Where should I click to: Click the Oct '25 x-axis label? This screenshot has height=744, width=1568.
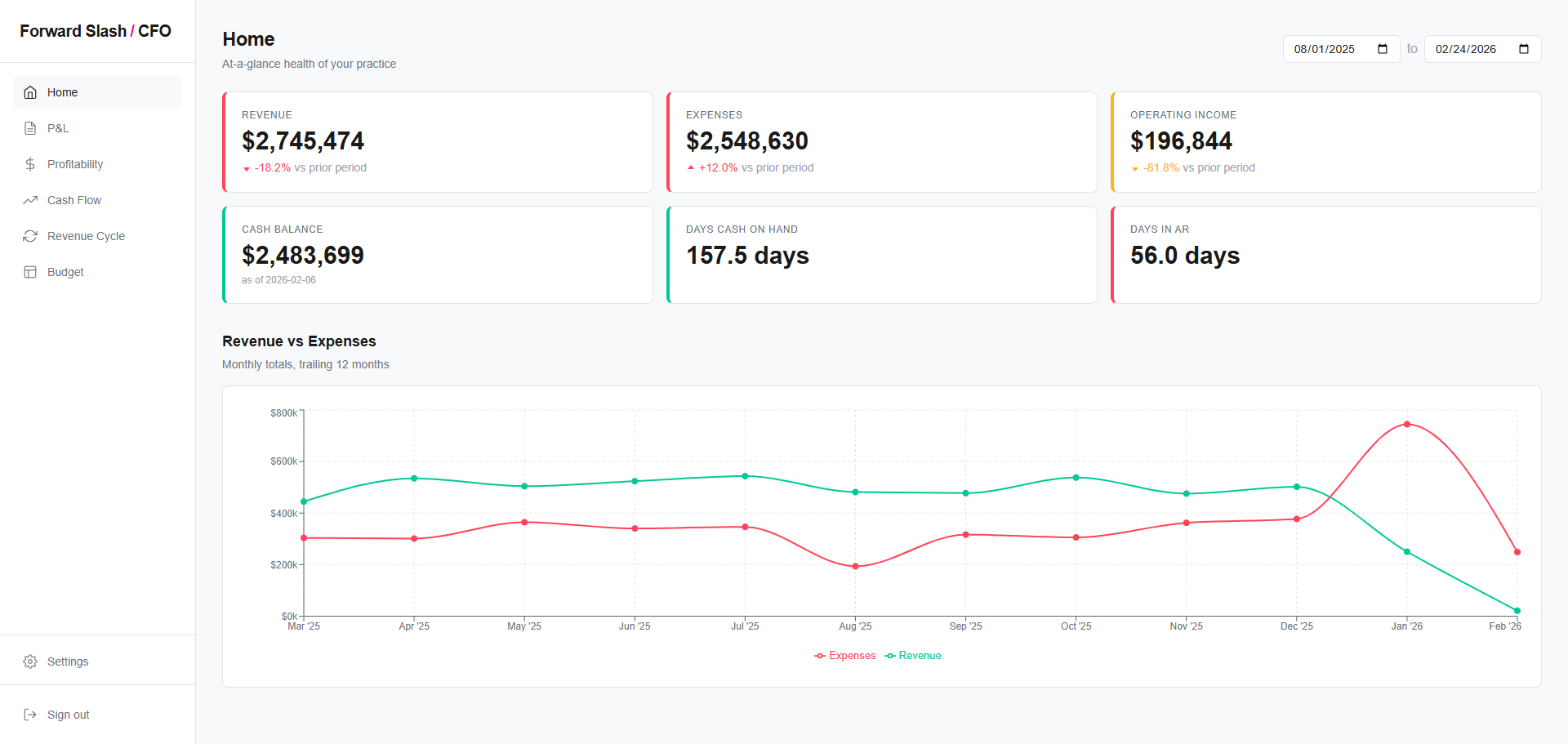tap(1076, 626)
